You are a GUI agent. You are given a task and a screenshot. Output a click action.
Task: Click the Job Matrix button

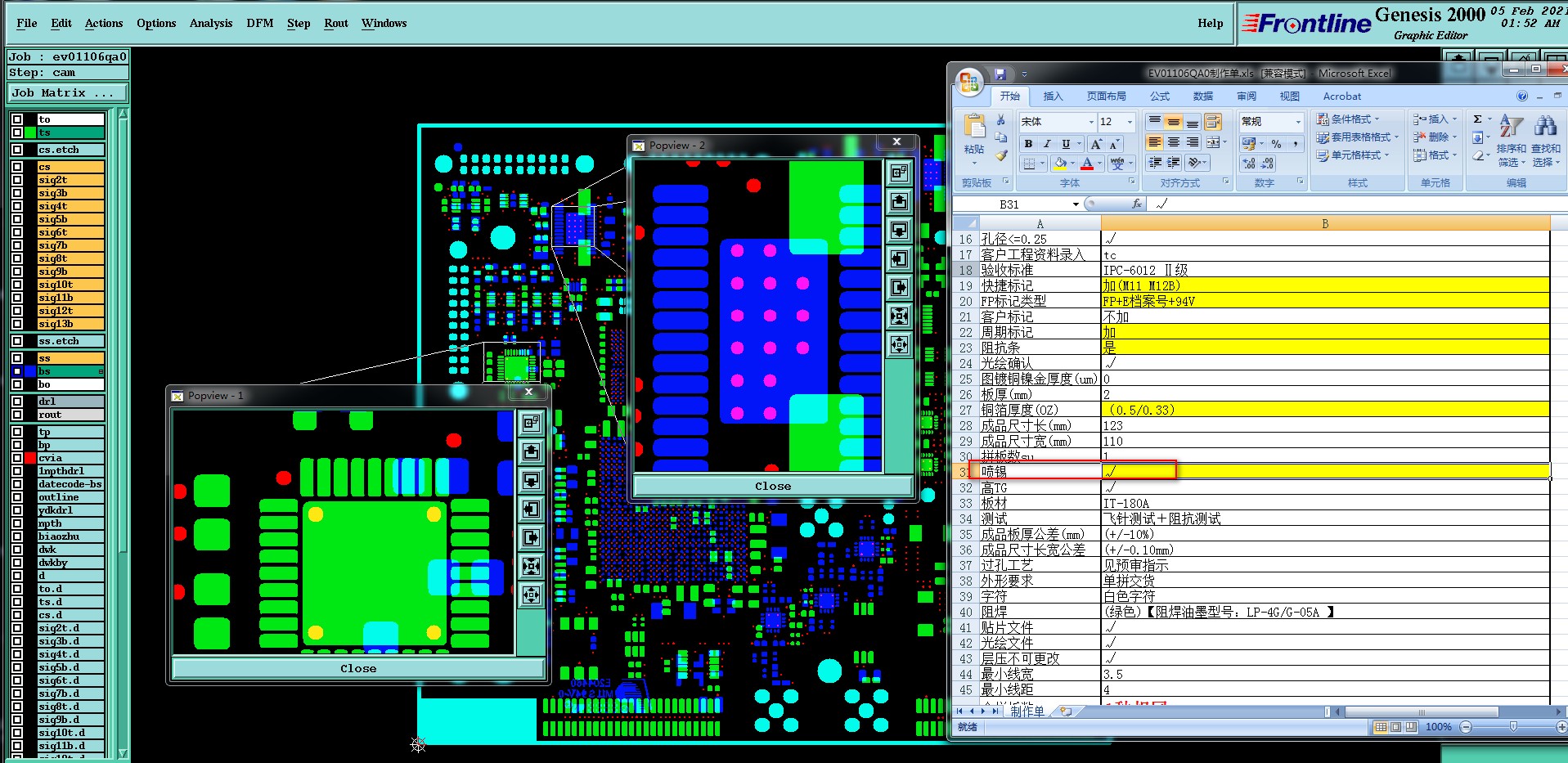pyautogui.click(x=68, y=92)
